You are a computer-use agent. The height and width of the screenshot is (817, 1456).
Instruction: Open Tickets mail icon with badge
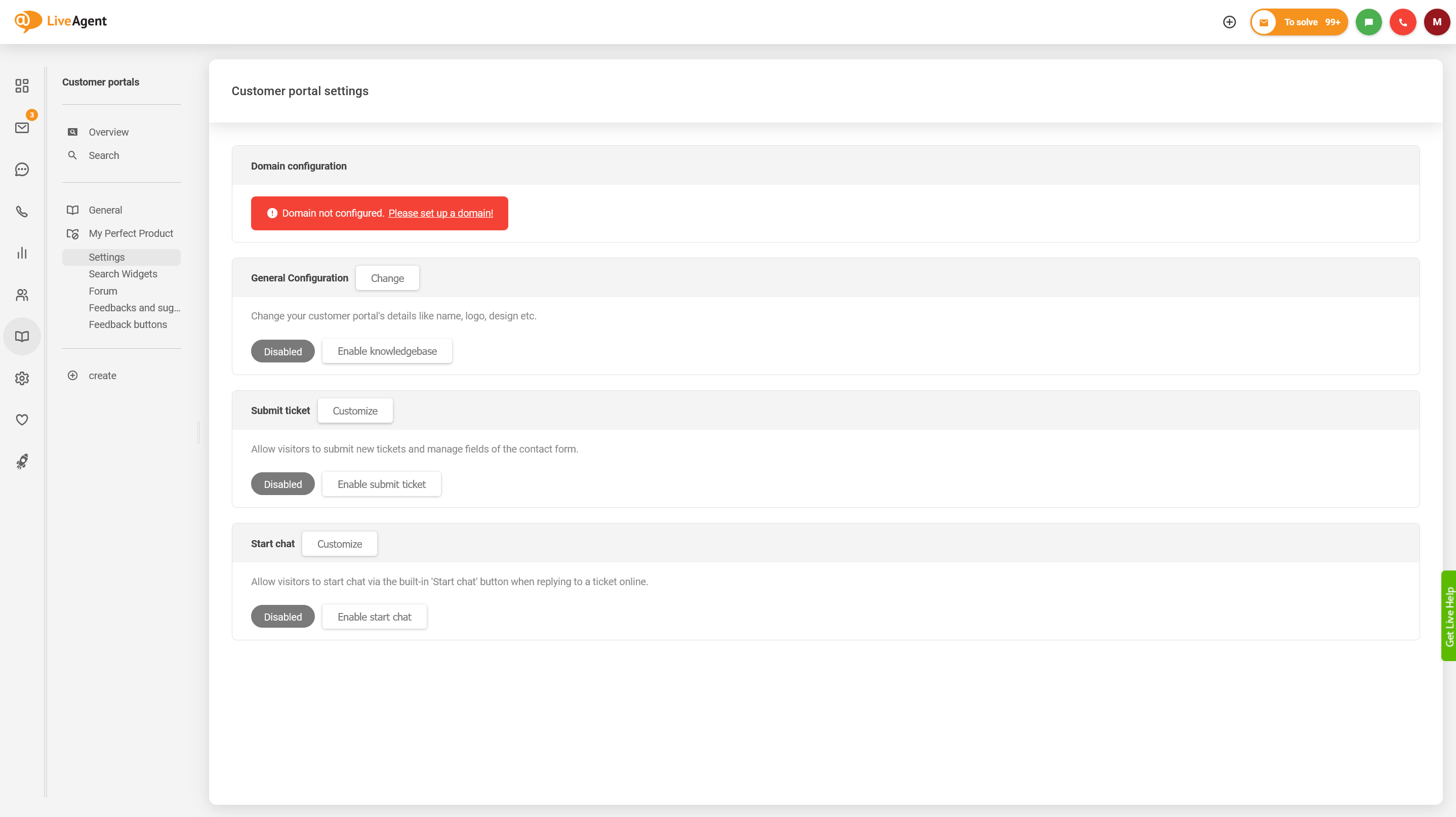[22, 128]
